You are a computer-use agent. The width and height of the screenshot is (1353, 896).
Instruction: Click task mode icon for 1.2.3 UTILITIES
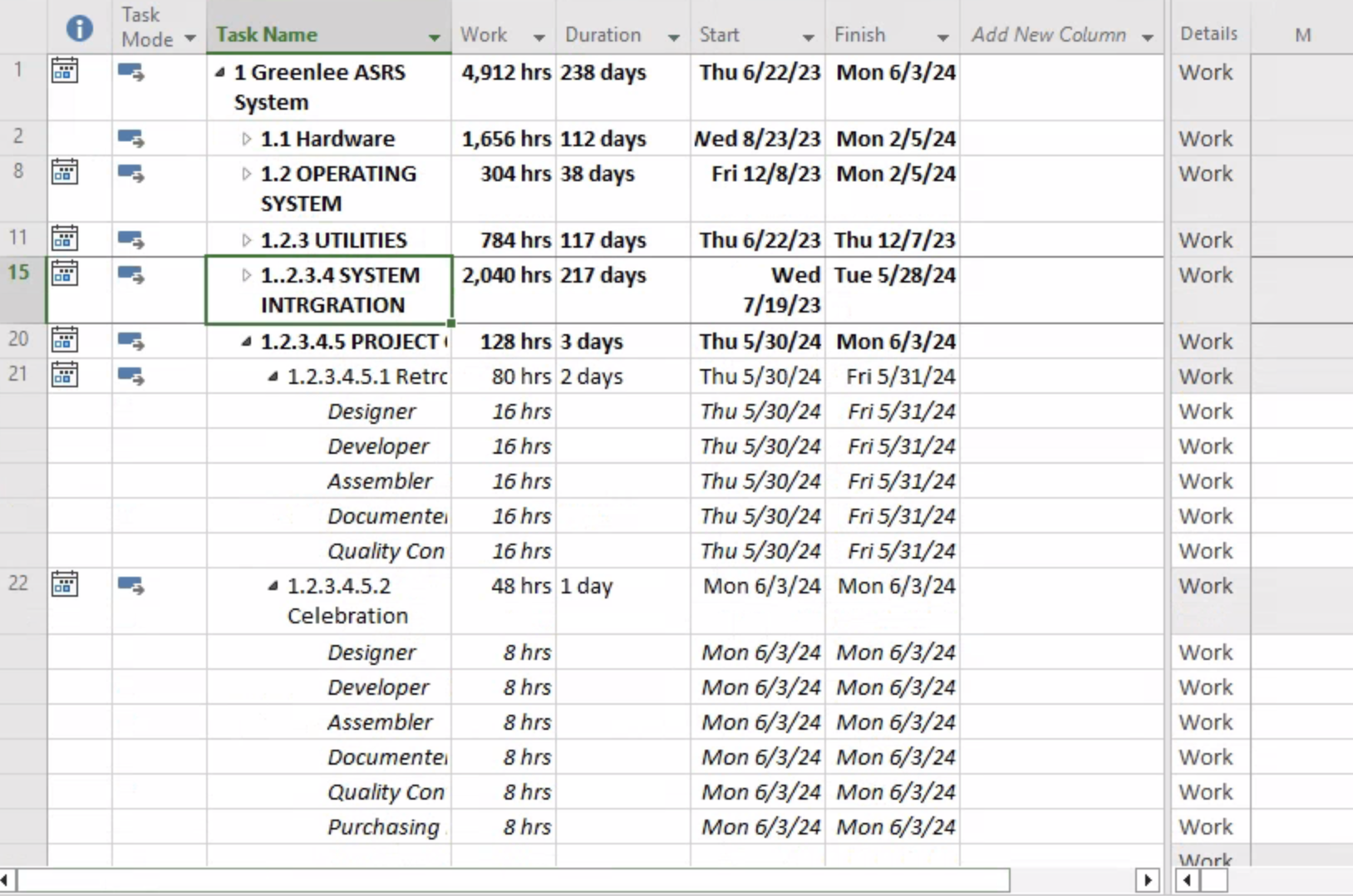pyautogui.click(x=131, y=240)
